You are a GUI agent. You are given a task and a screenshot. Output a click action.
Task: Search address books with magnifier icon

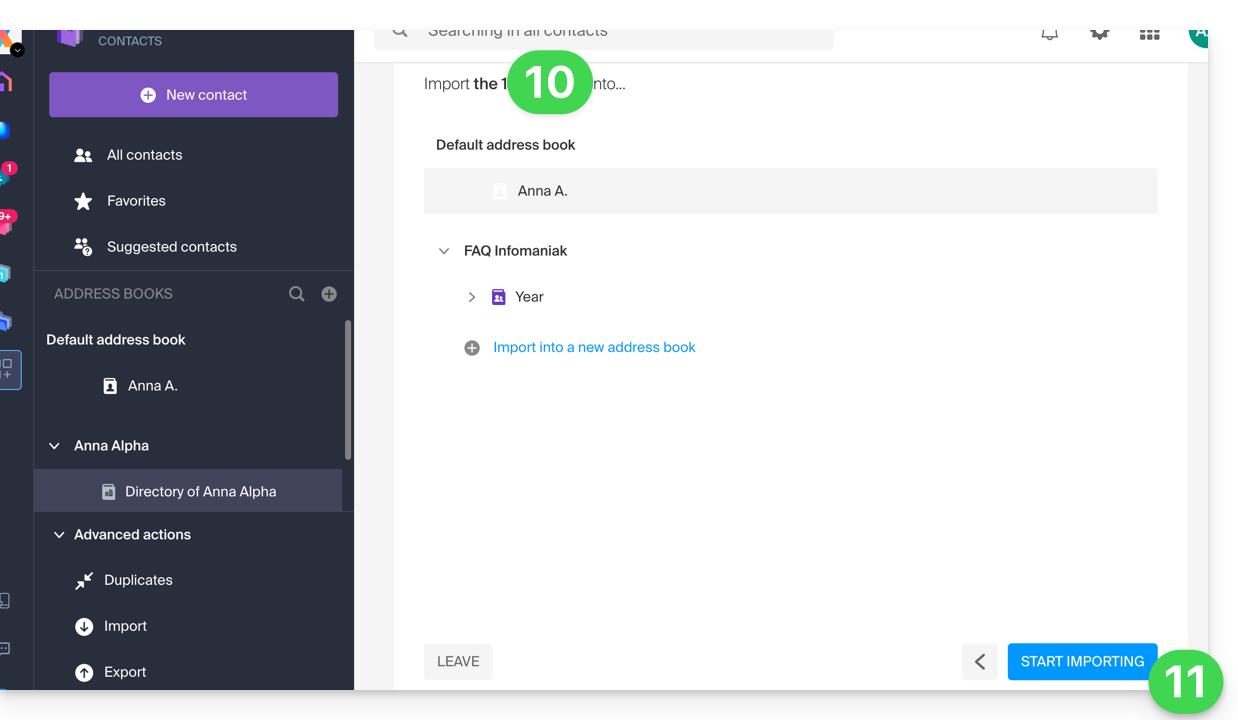pos(297,294)
